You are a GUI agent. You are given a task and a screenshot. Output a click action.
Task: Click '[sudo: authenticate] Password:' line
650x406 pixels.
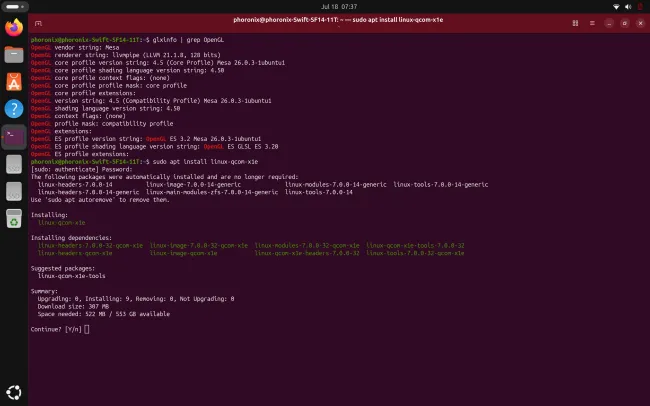(x=81, y=169)
